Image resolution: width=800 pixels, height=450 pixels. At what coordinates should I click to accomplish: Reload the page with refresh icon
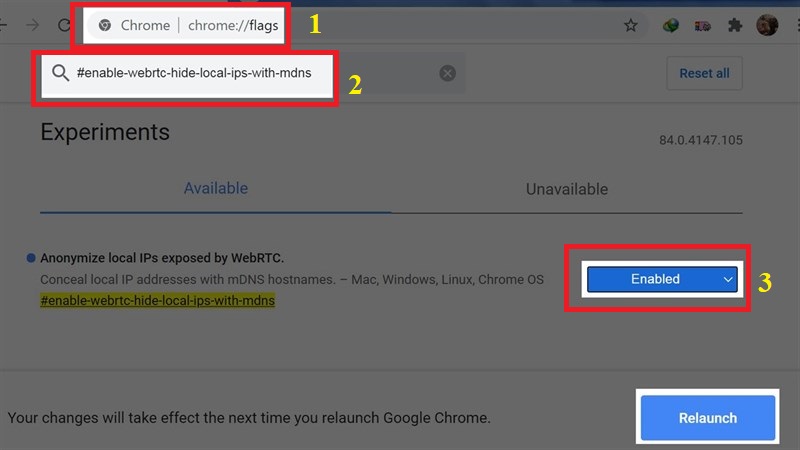tap(64, 25)
